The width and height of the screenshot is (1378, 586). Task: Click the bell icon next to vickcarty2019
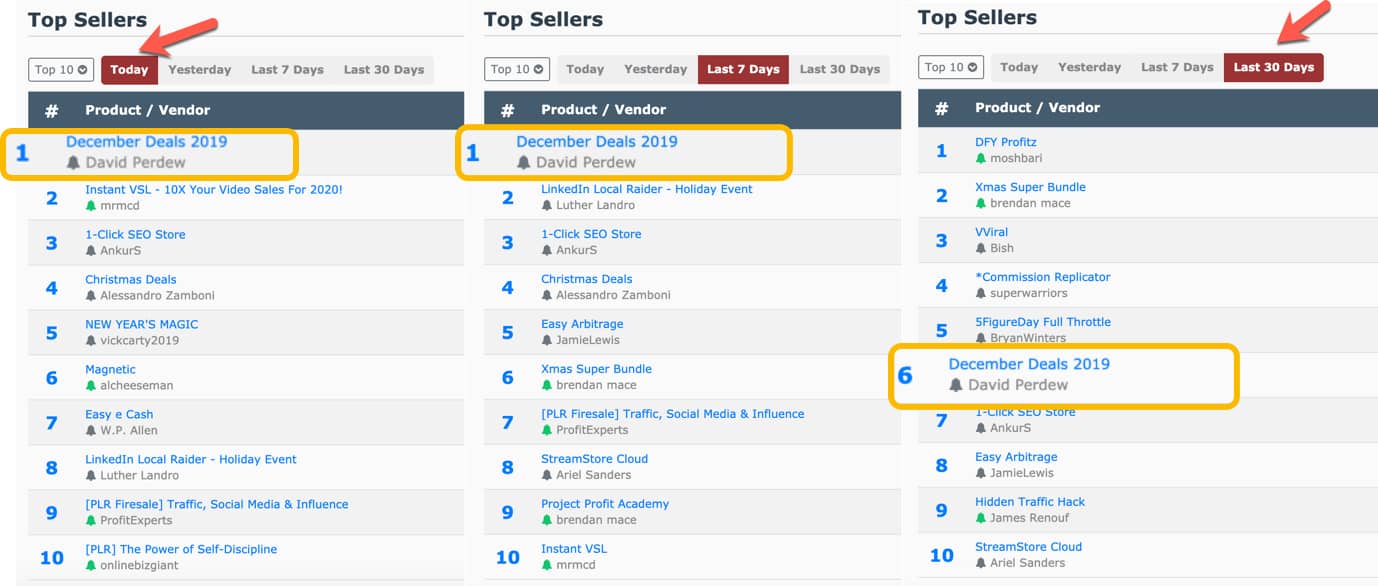[91, 341]
